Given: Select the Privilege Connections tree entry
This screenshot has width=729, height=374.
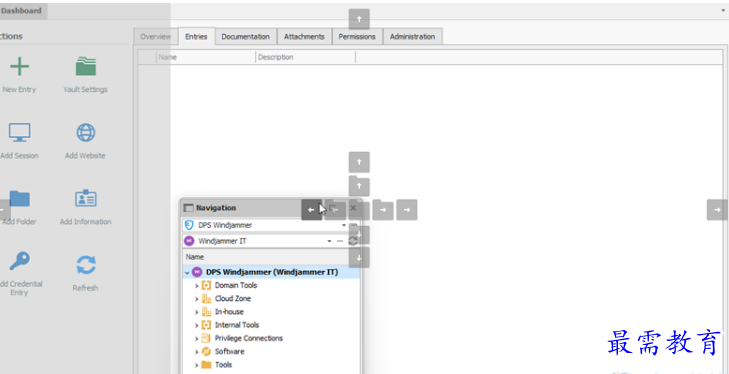Looking at the screenshot, I should click(249, 338).
